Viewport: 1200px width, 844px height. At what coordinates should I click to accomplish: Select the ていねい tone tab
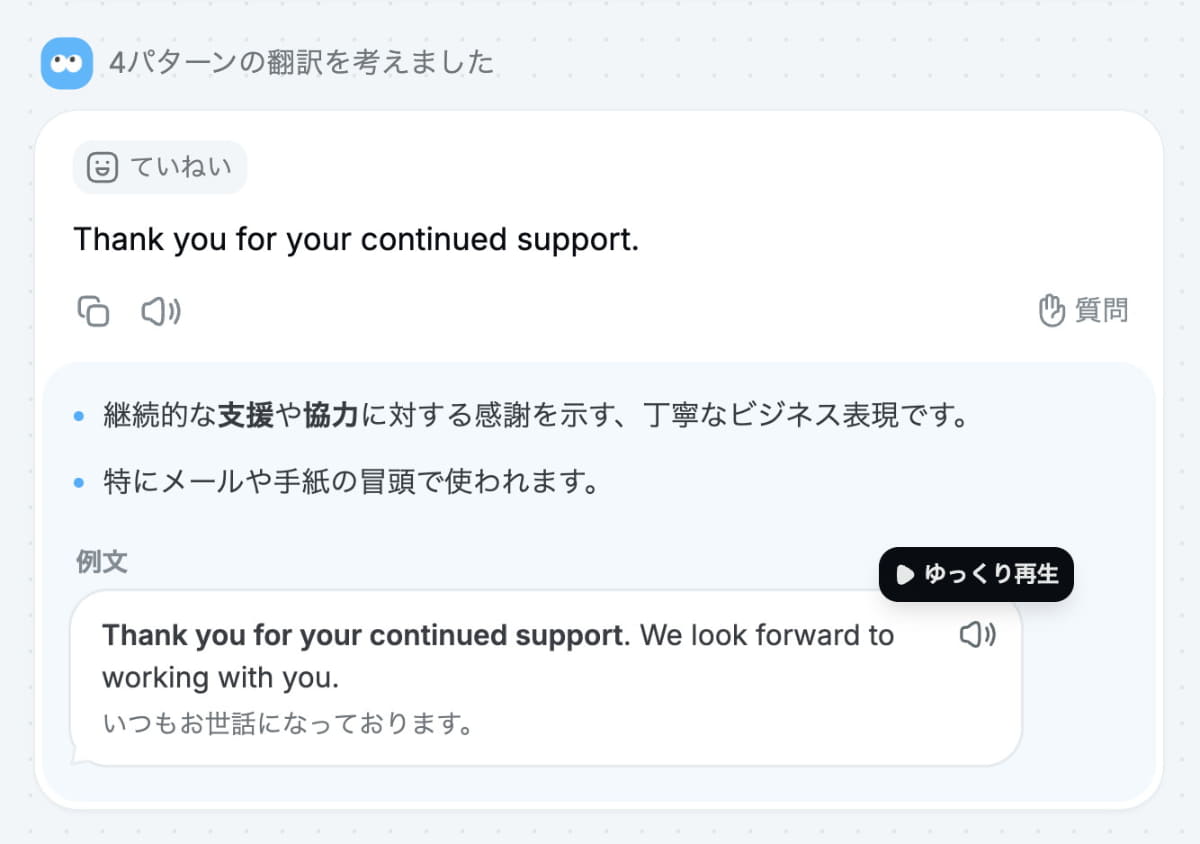tap(159, 167)
